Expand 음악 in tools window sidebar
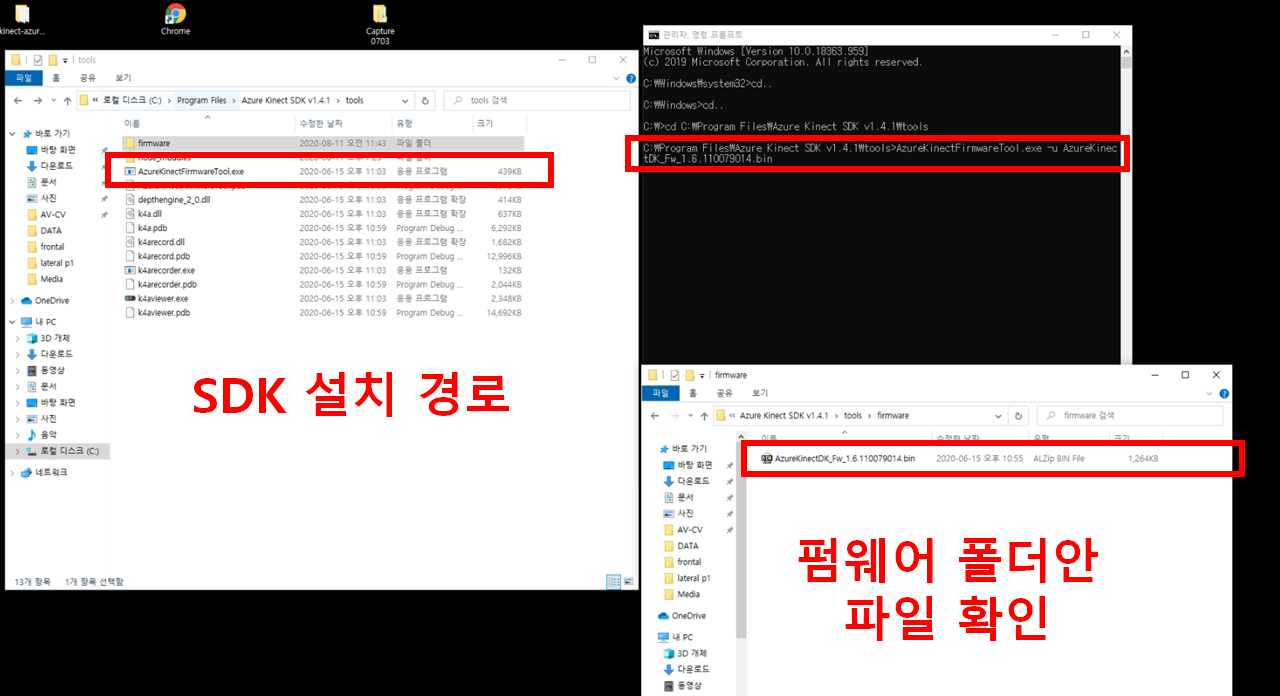Screen dimensions: 1280x696 (18, 435)
